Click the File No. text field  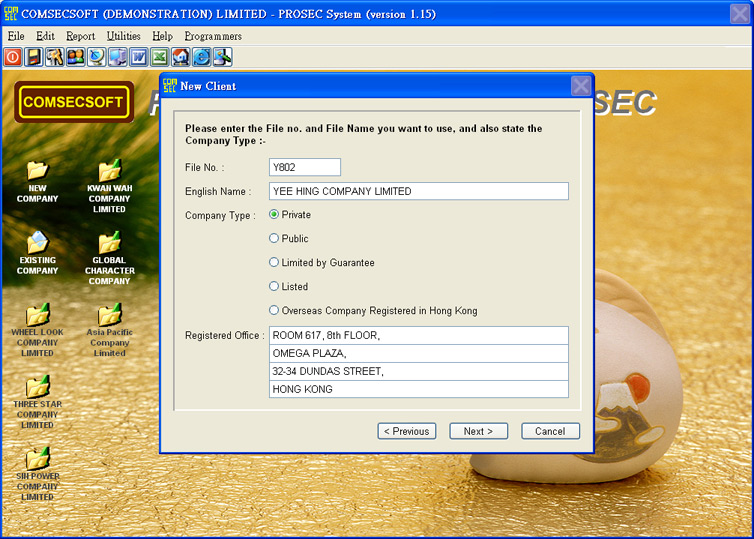(x=305, y=167)
